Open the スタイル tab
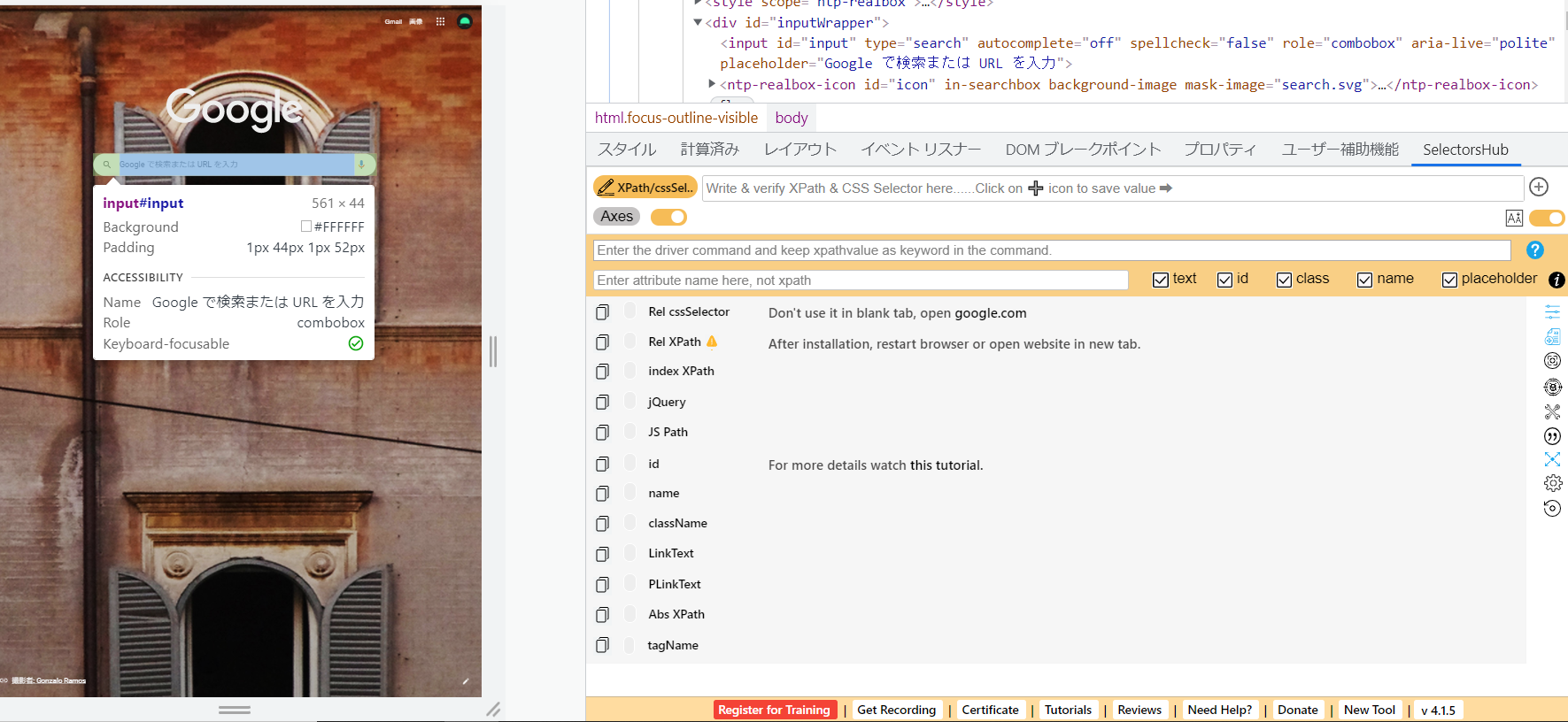The height and width of the screenshot is (722, 1568). [x=627, y=150]
